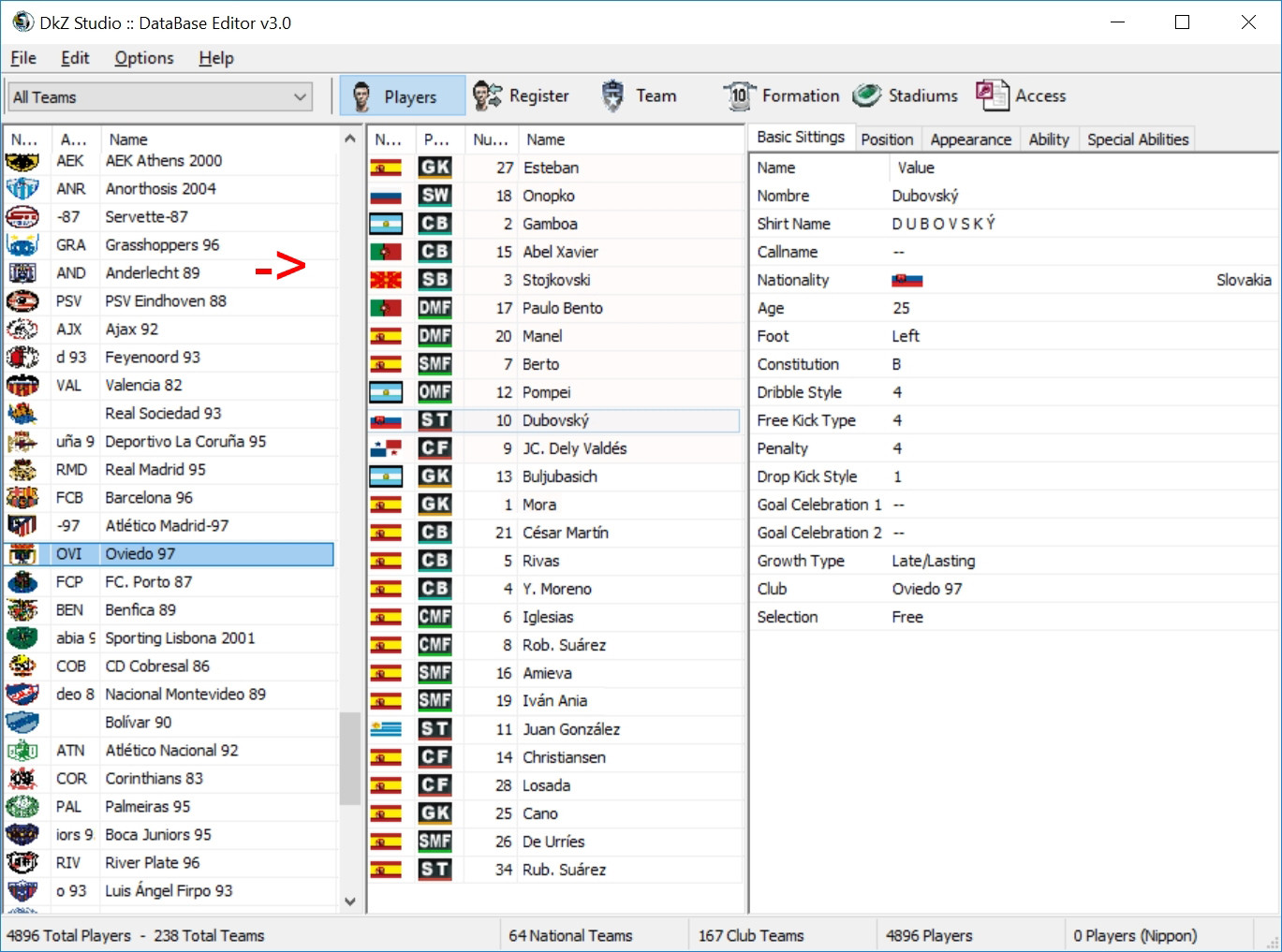Select player Paulo Bento
Image resolution: width=1282 pixels, height=952 pixels.
(554, 308)
